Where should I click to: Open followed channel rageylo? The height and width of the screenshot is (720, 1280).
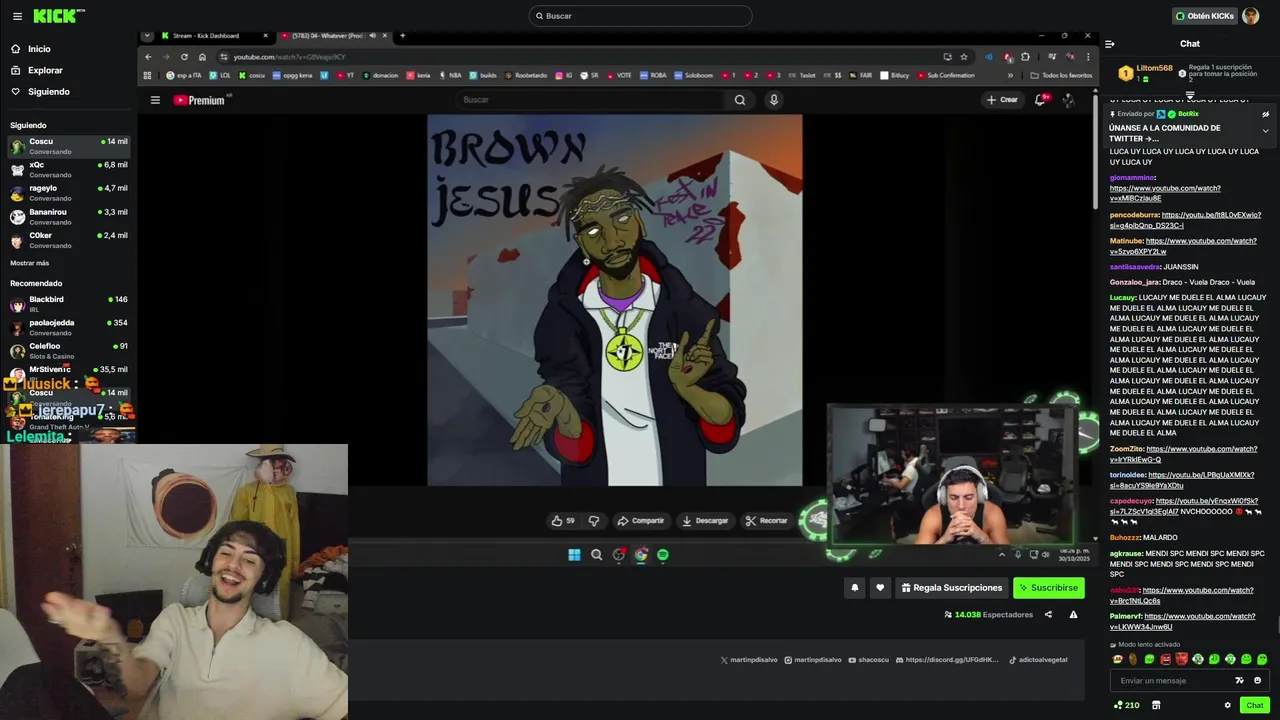[68, 192]
